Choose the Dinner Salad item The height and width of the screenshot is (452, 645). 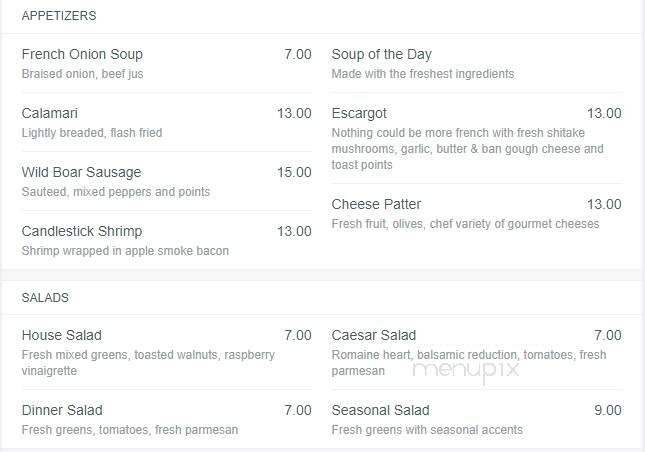click(62, 410)
